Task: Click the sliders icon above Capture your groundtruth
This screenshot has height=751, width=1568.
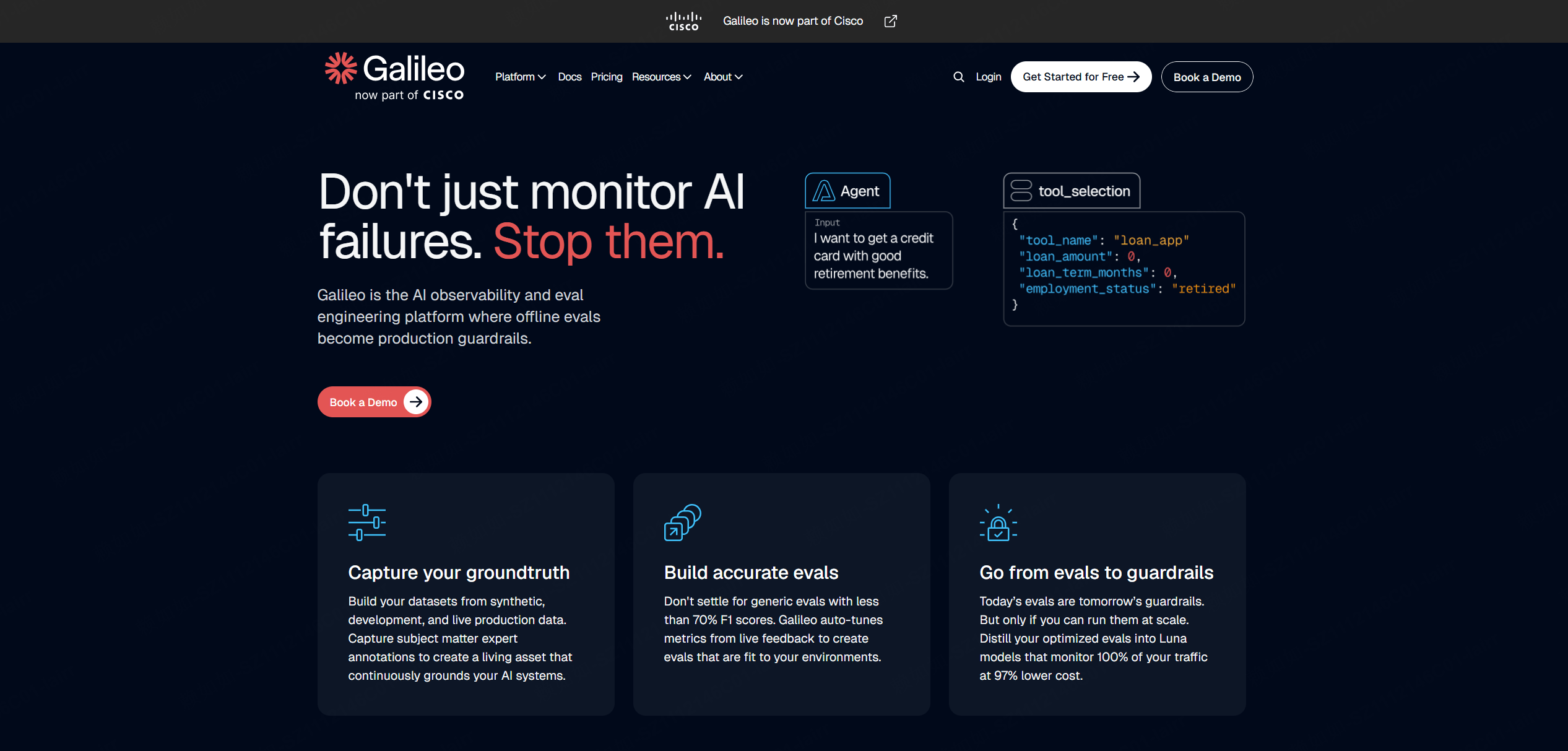Action: click(x=367, y=522)
